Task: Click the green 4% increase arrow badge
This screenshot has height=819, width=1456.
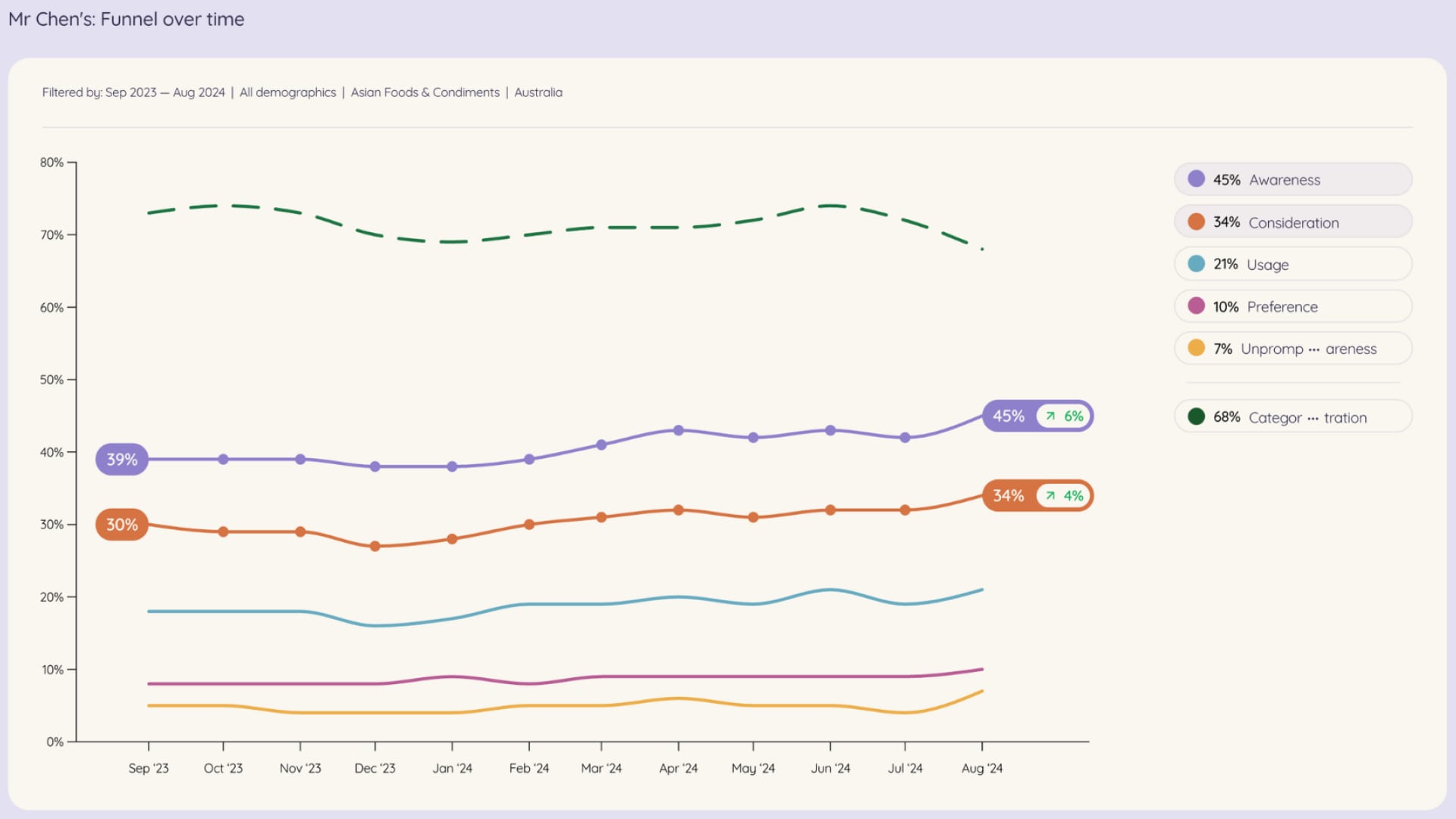Action: pos(1064,496)
